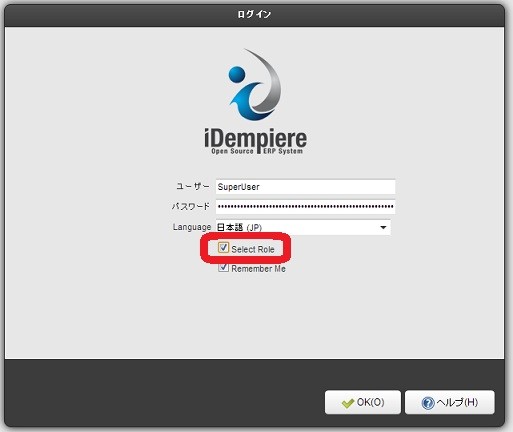Click the Open Source ERP System tagline
The width and height of the screenshot is (513, 432).
pyautogui.click(x=257, y=151)
